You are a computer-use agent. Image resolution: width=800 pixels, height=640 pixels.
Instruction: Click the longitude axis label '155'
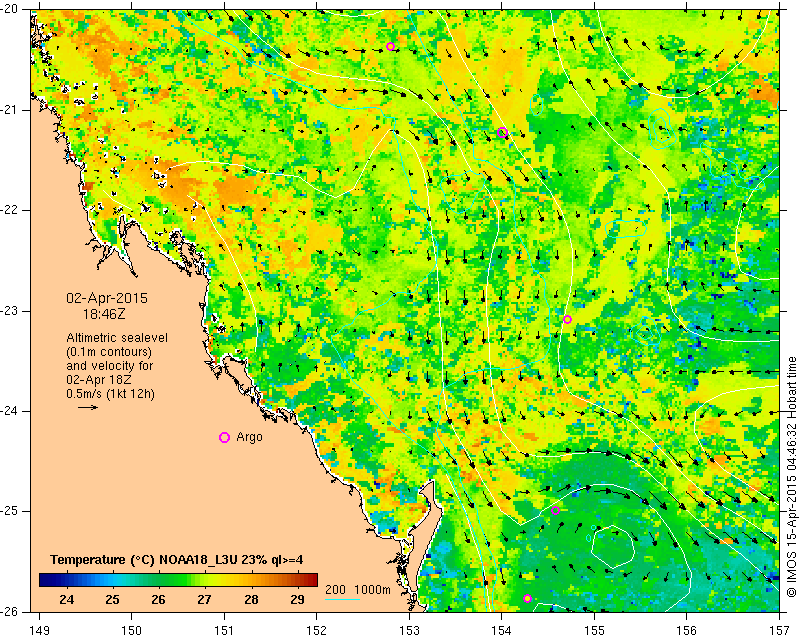point(594,631)
